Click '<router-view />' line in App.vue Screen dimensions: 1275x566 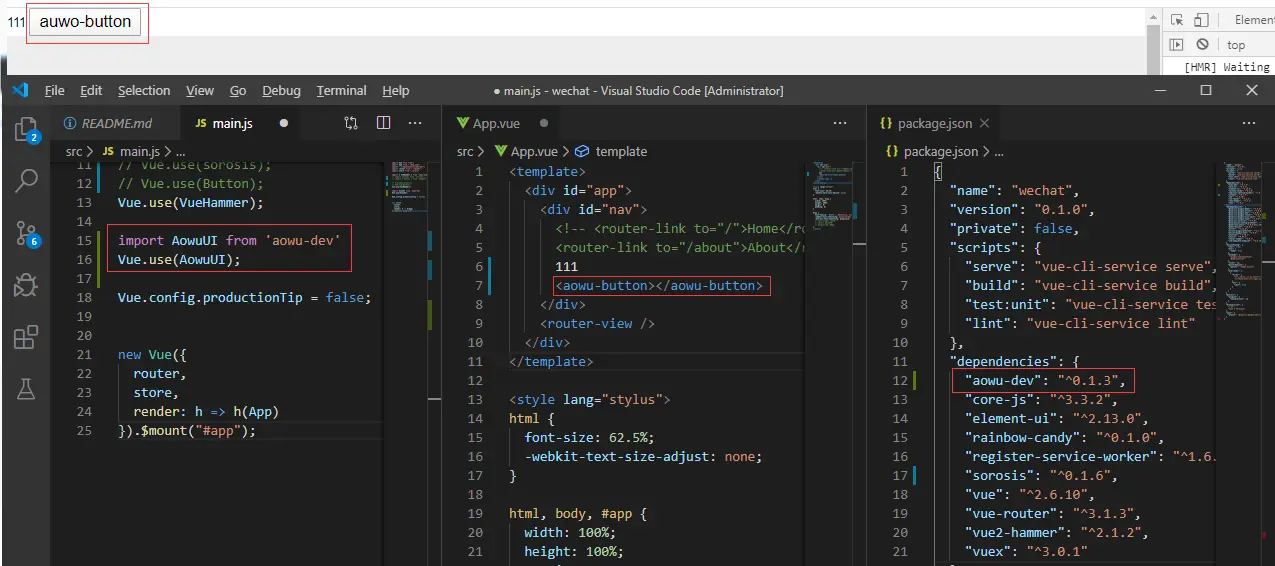tap(598, 324)
